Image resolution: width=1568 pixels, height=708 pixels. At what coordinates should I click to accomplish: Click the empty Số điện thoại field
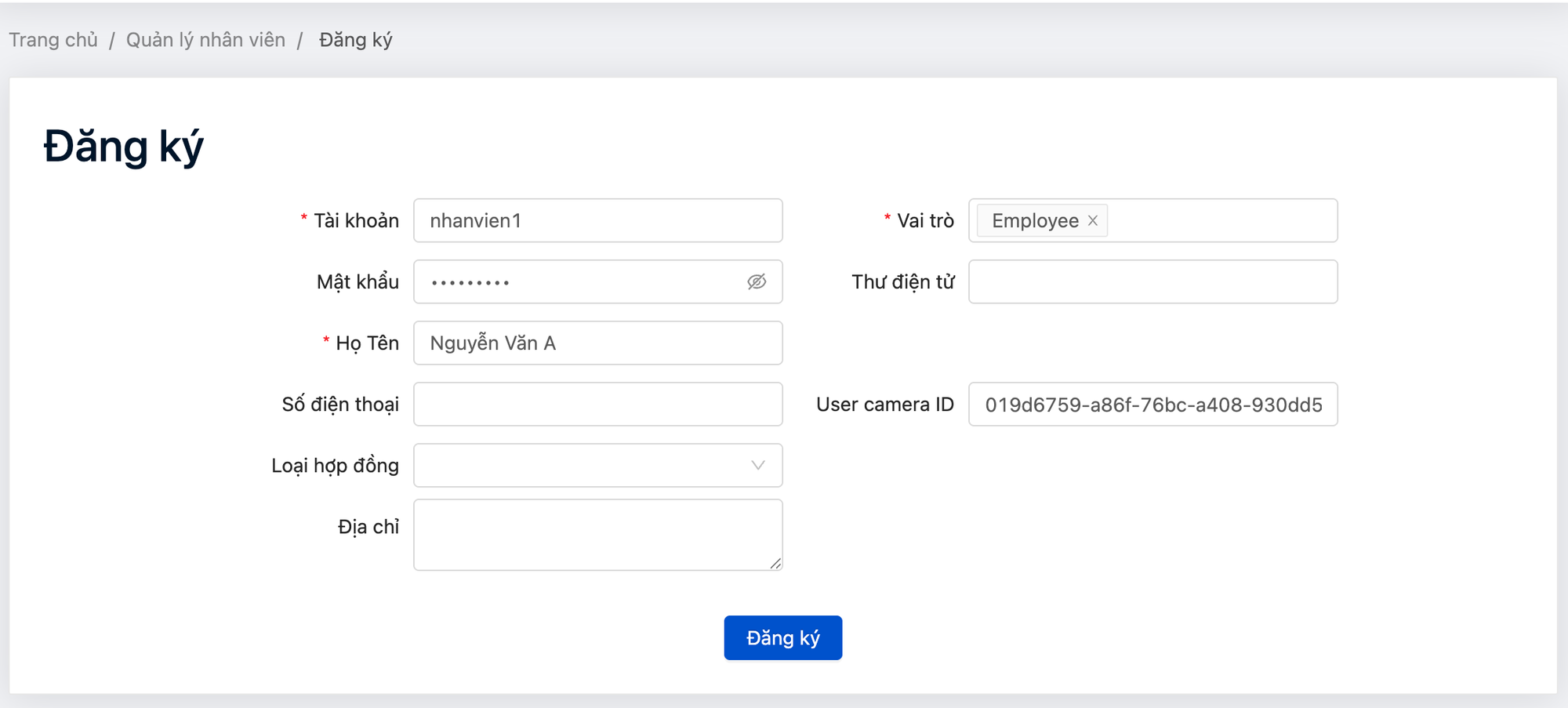tap(597, 405)
